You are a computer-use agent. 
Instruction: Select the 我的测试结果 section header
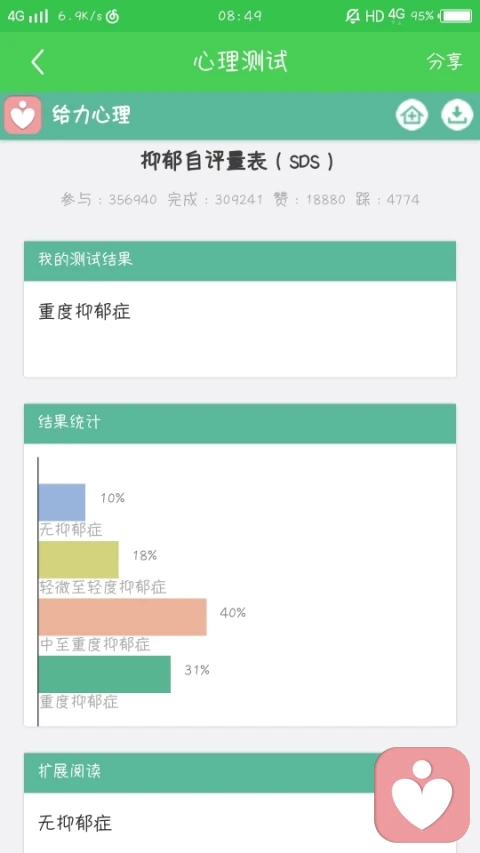tap(239, 261)
